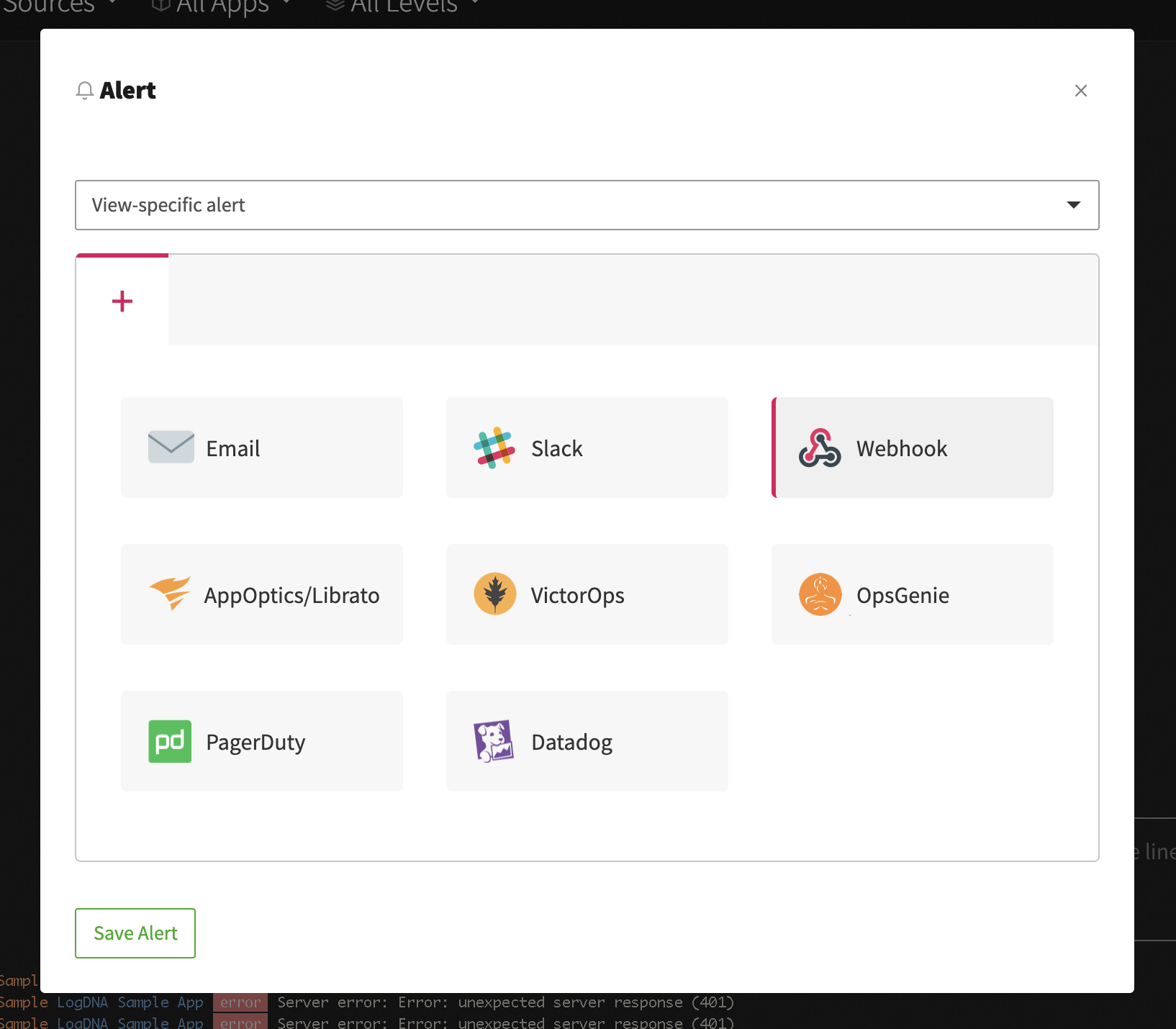Click the bell icon next to Alert
Image resolution: width=1176 pixels, height=1029 pixels.
(x=85, y=91)
